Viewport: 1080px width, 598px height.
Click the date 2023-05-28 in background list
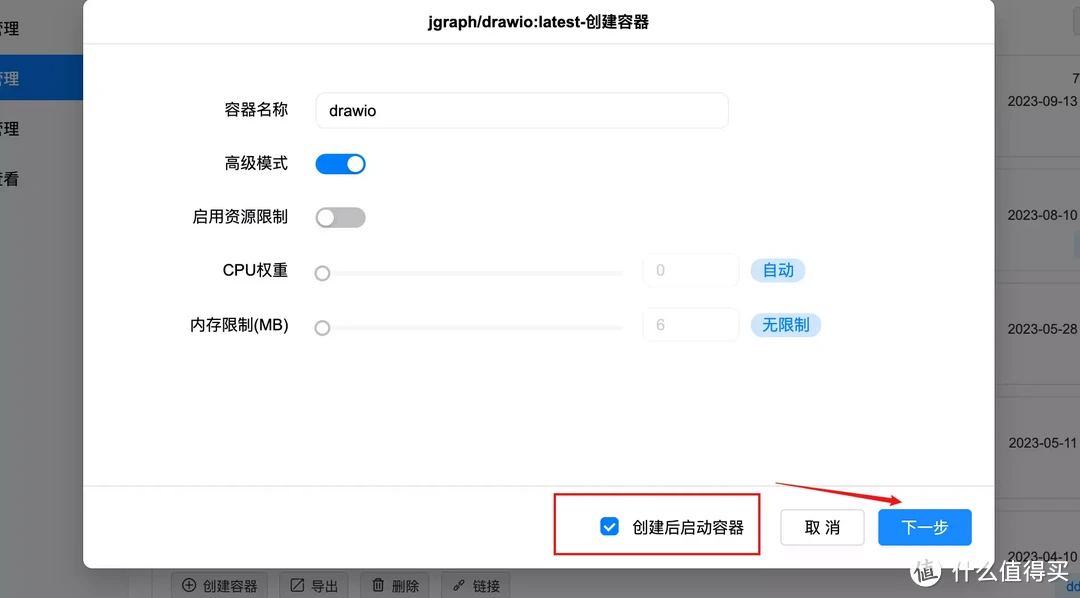point(1043,329)
